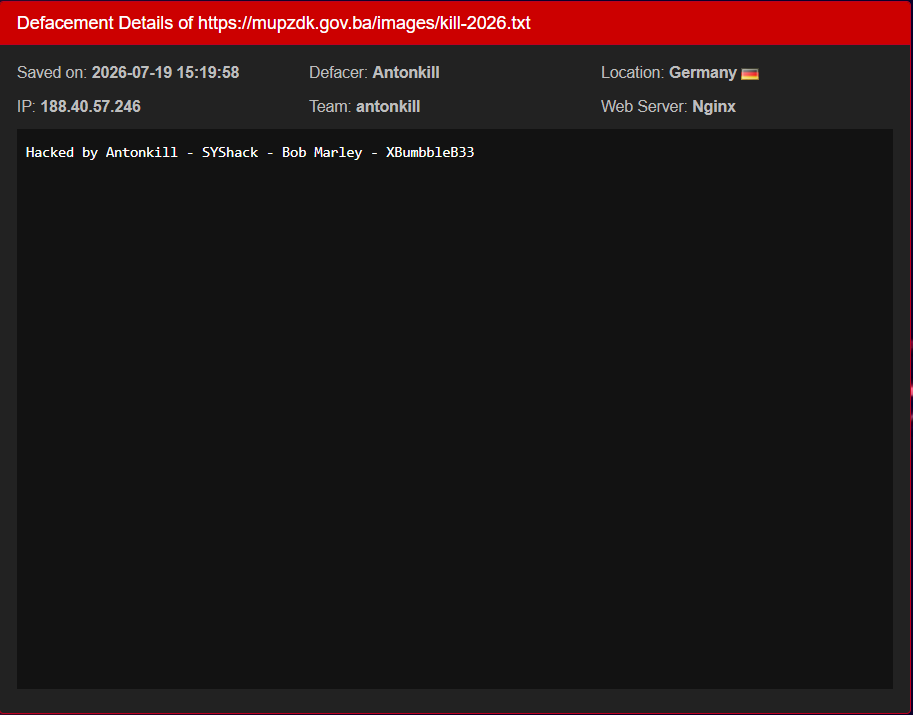Click the 'IP:' label

tap(26, 107)
